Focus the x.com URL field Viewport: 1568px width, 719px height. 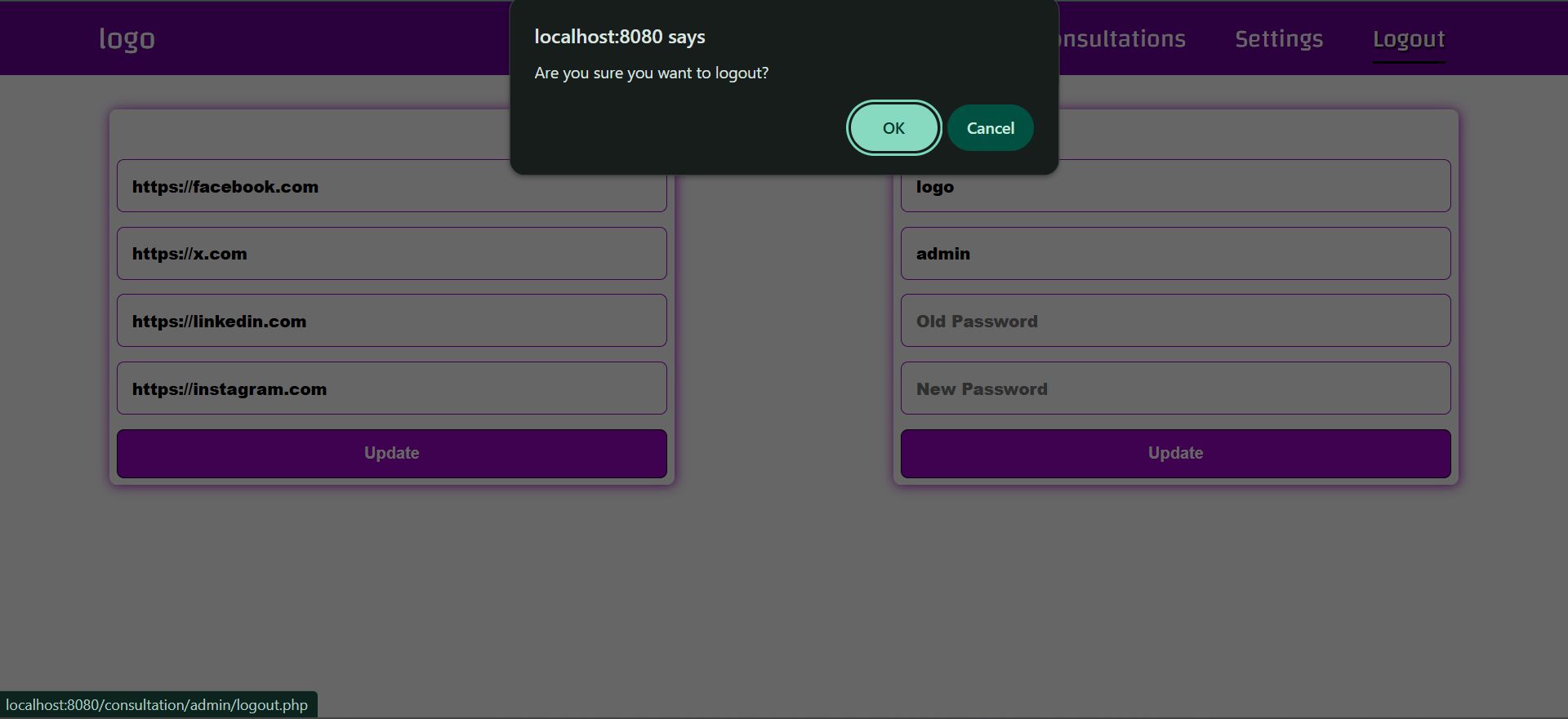tap(392, 254)
